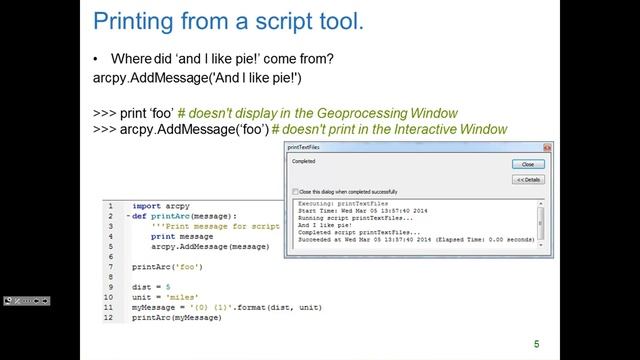This screenshot has width=640, height=360.
Task: Click the 'Succeeded at Wed Mar 05' output line
Action: click(x=416, y=240)
